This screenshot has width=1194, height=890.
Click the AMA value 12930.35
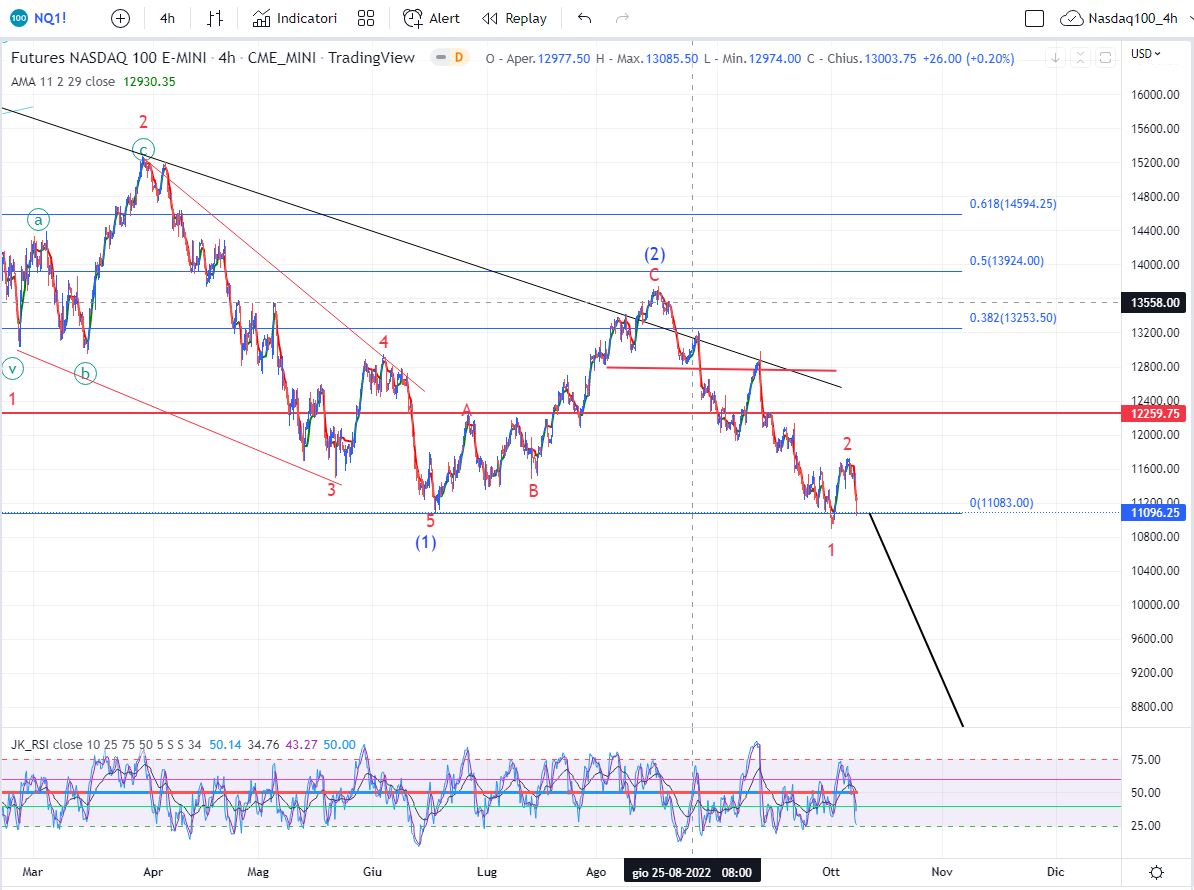click(x=149, y=81)
